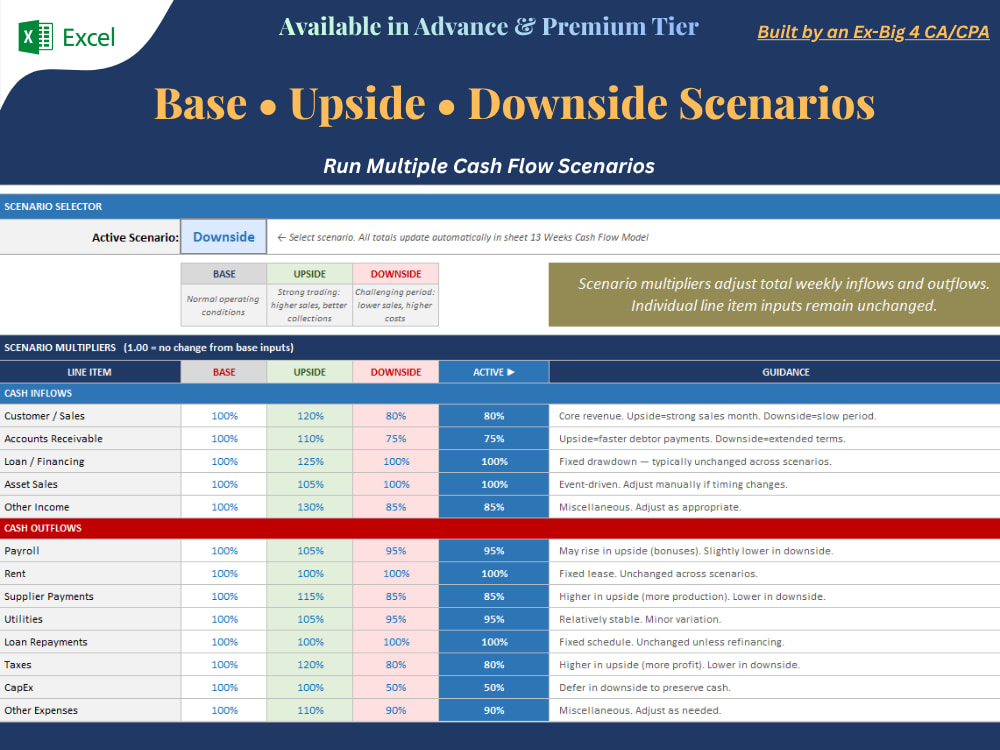Select Other Expenses downside cell 90%
This screenshot has height=750, width=1000.
(x=395, y=710)
